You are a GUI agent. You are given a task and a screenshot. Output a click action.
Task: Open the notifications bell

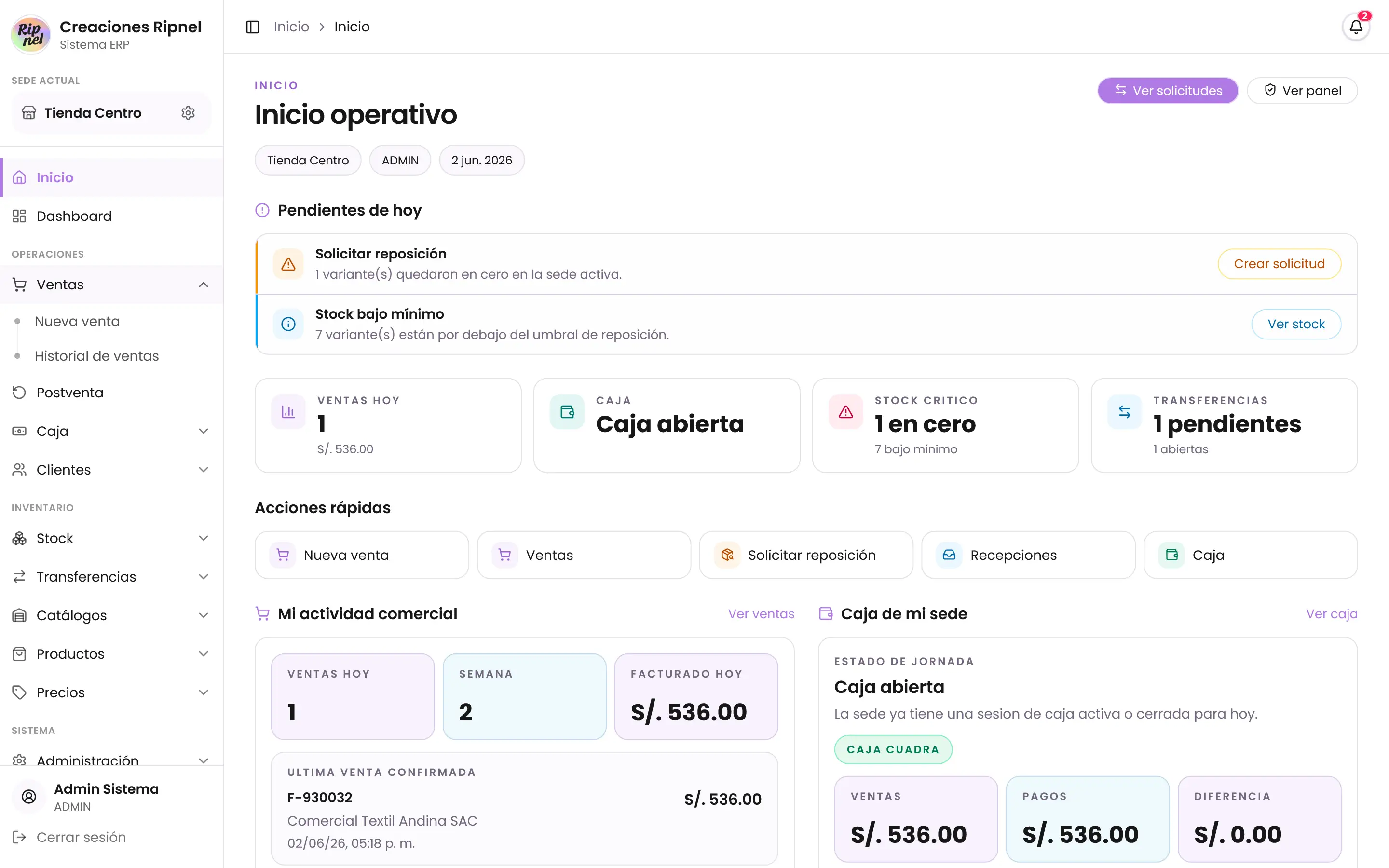click(x=1356, y=27)
